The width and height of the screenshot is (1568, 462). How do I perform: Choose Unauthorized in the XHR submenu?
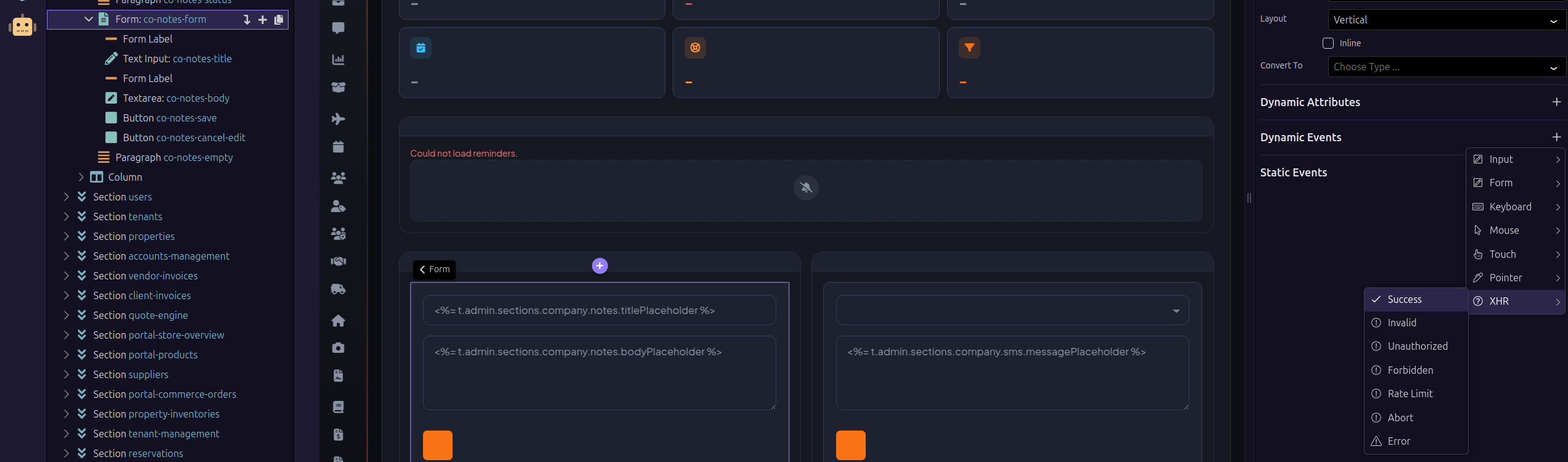point(1416,346)
